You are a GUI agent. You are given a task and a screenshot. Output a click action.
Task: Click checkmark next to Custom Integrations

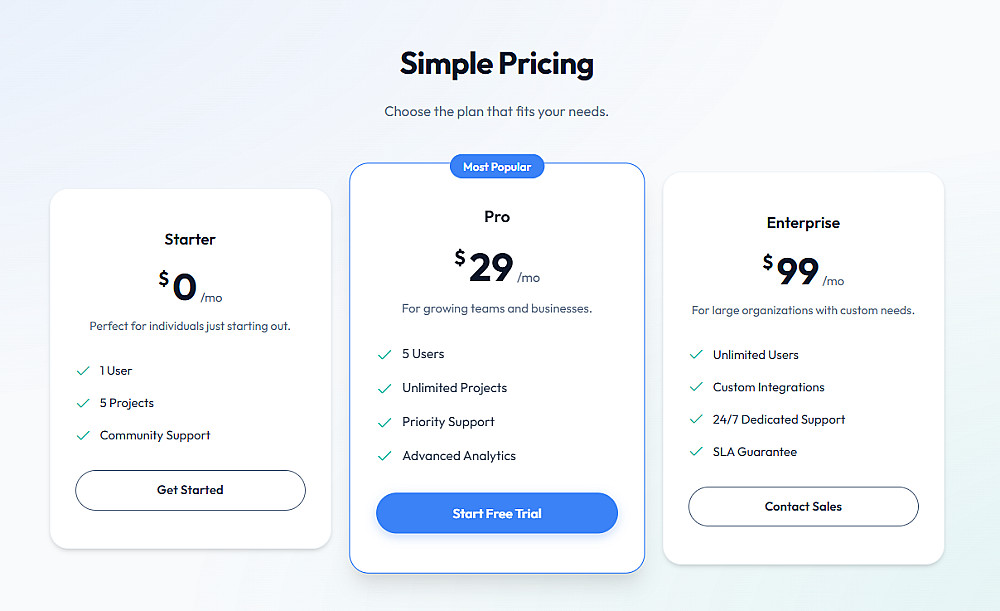pyautogui.click(x=696, y=387)
